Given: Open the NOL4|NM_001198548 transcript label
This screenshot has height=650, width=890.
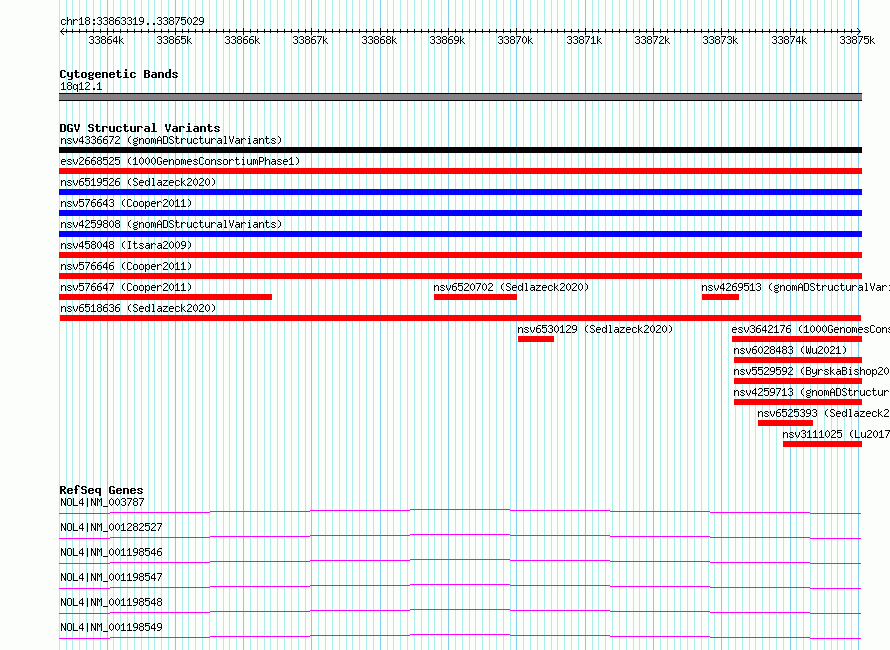Looking at the screenshot, I should 111,602.
